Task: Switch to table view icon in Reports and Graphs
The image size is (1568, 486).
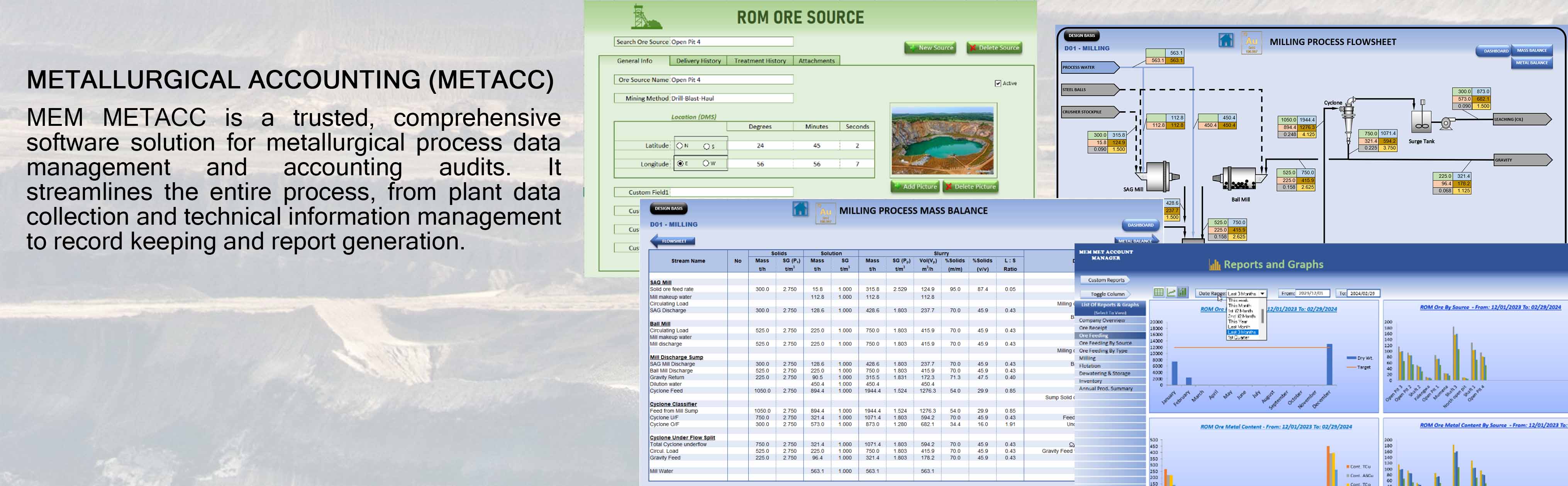Action: (x=1159, y=293)
